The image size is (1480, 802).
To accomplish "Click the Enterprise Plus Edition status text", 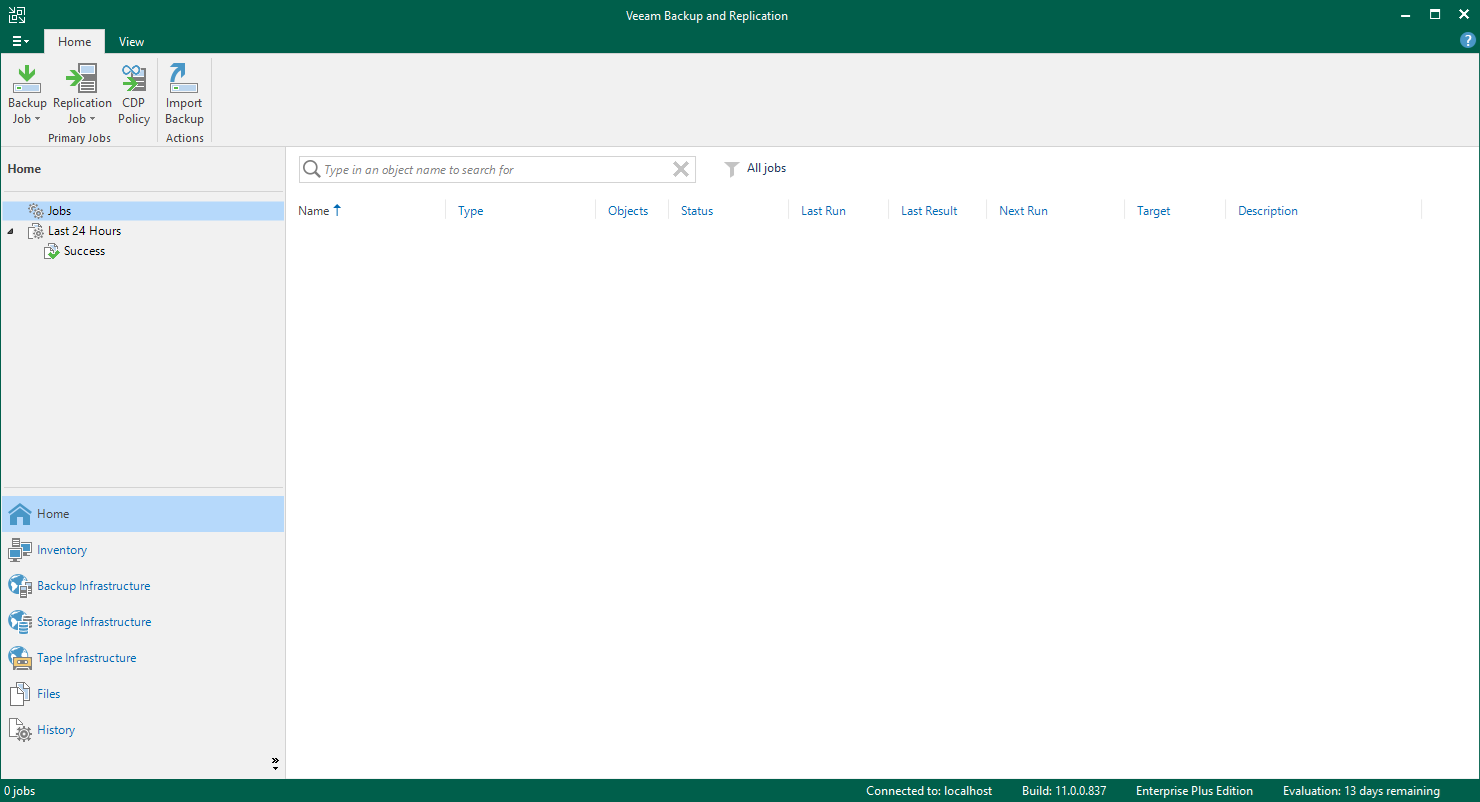I will tap(1194, 791).
